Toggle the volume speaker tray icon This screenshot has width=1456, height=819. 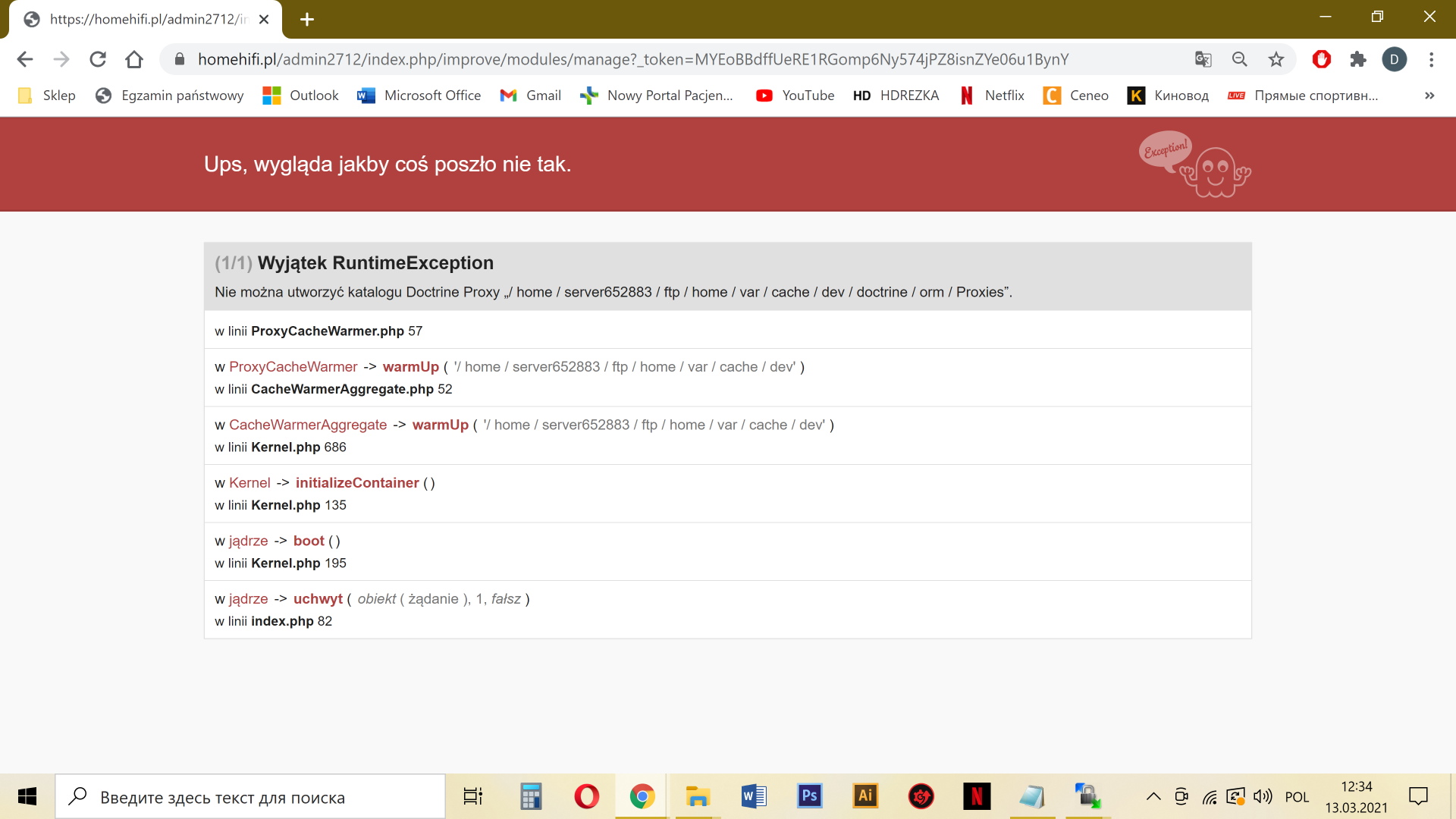1262,796
